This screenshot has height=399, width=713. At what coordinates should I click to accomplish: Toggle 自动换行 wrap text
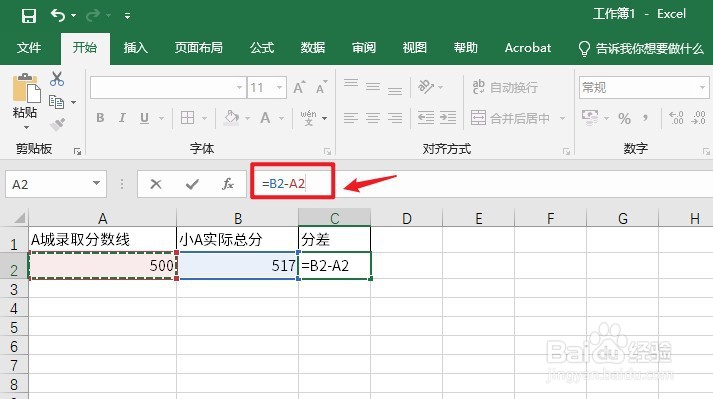pyautogui.click(x=505, y=87)
